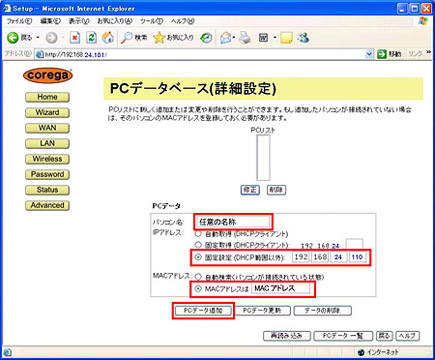Select the 自動取得 (DHCPクライアント) radio button
The height and width of the screenshot is (360, 435).
198,233
